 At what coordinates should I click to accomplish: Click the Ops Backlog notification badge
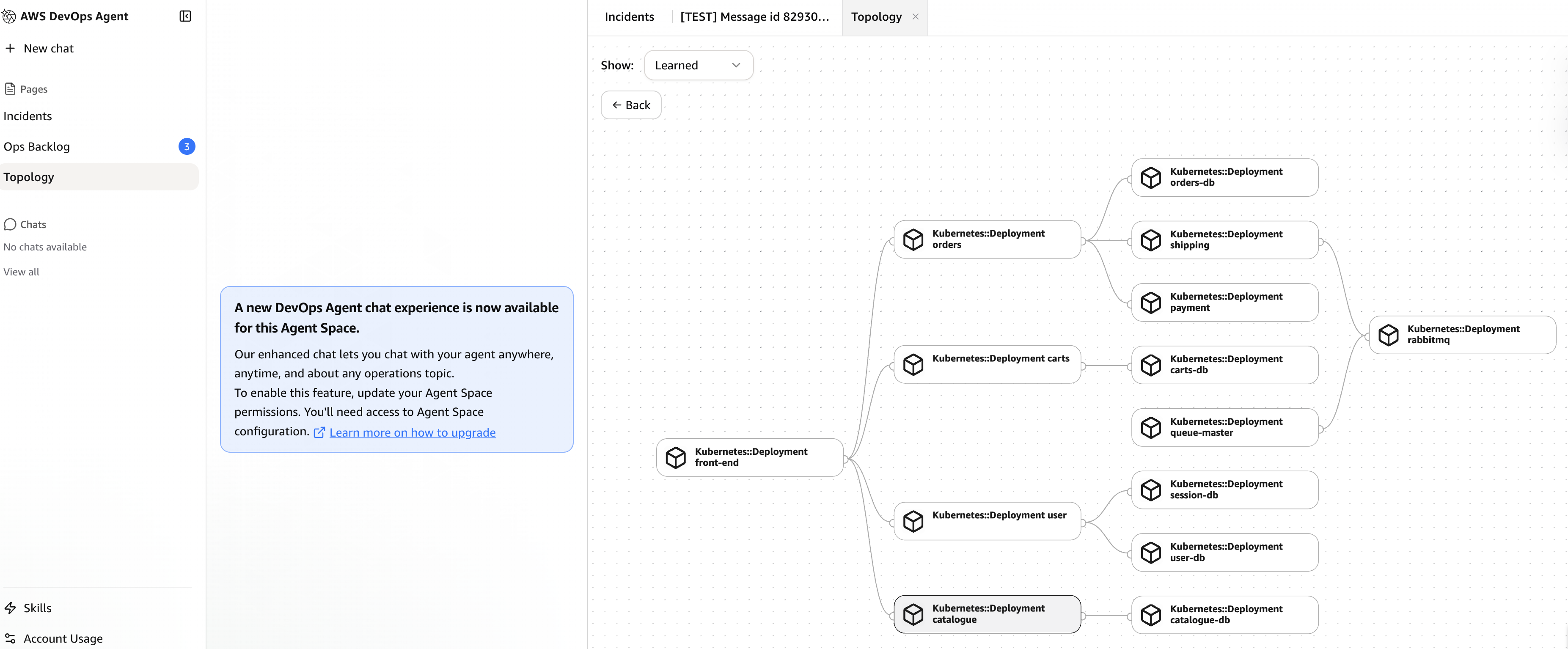(x=186, y=147)
